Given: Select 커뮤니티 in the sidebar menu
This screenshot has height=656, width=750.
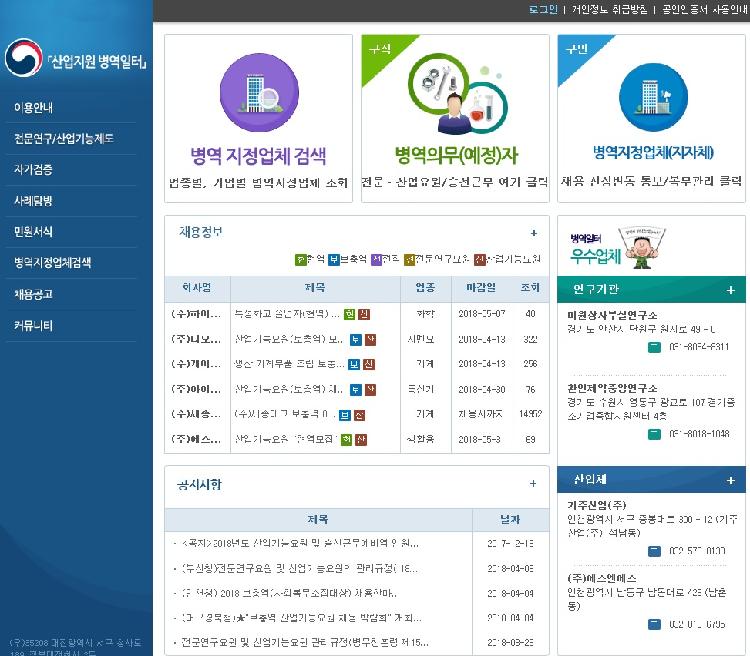Looking at the screenshot, I should coord(33,326).
